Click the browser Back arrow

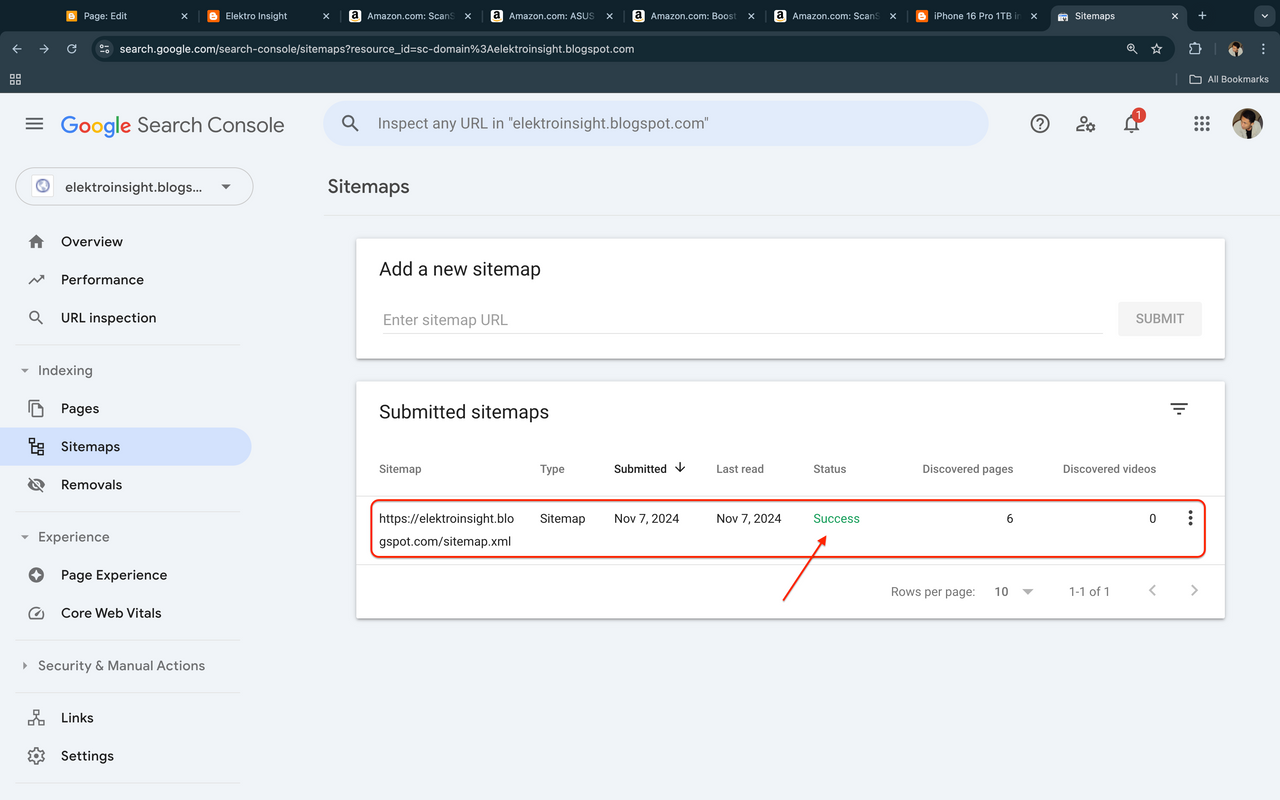(x=17, y=49)
